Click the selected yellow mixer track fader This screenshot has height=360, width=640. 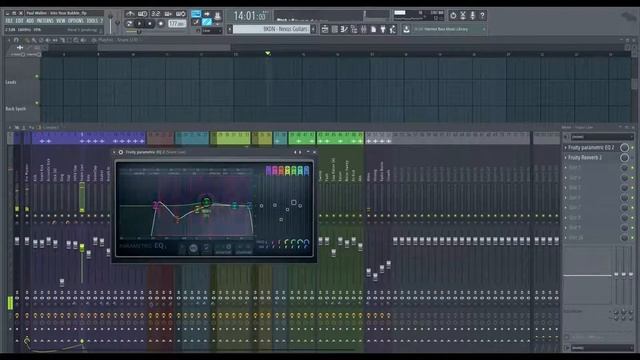pyautogui.click(x=82, y=248)
